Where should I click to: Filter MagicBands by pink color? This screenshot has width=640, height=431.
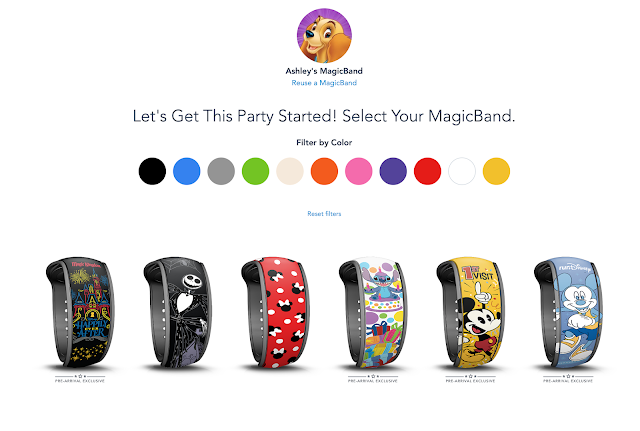coord(358,171)
